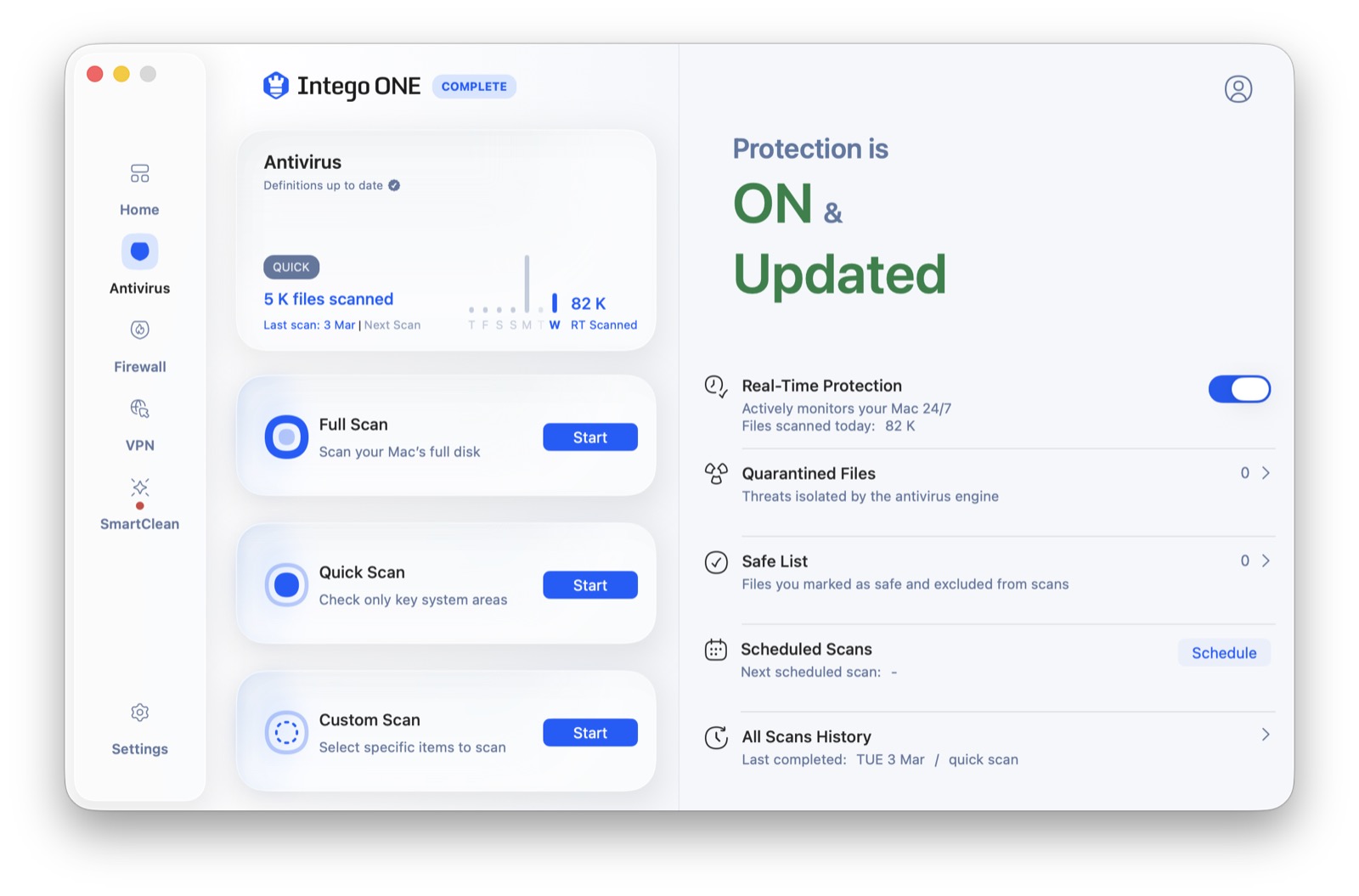The image size is (1359, 896).
Task: Click the Real-Time Protection clock icon
Action: pos(716,386)
